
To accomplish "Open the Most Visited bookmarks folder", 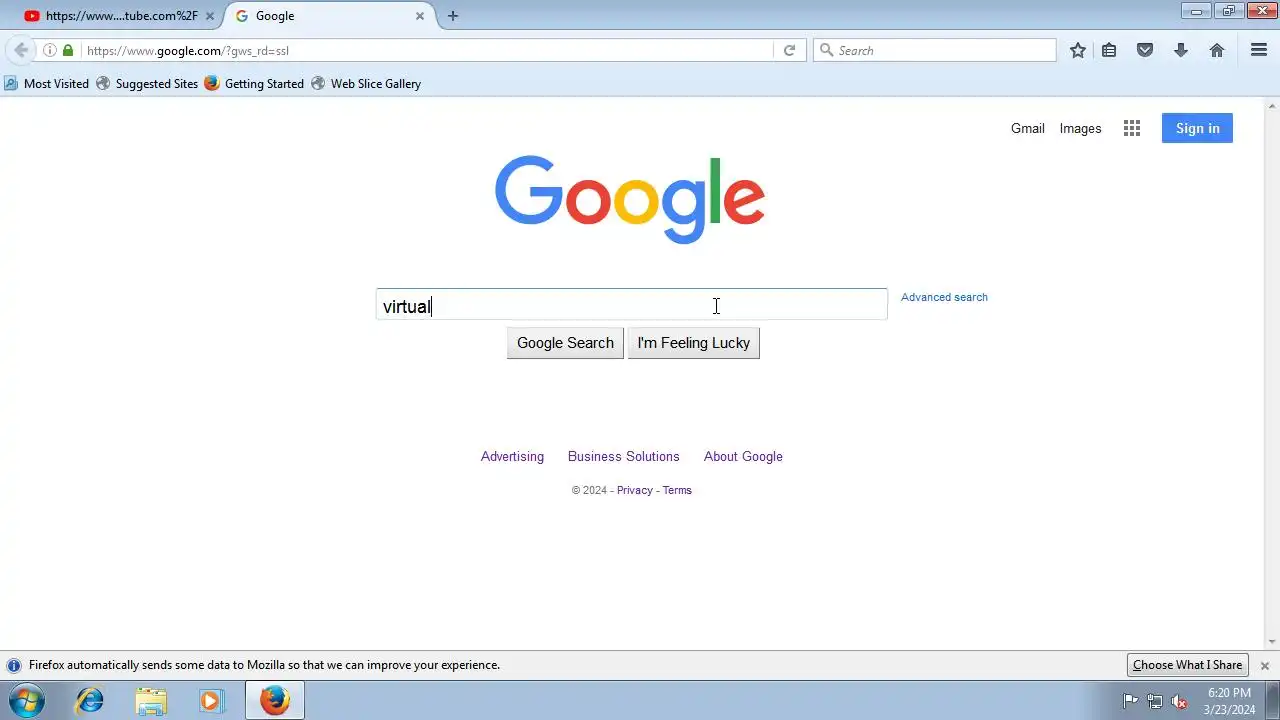I will [x=46, y=84].
